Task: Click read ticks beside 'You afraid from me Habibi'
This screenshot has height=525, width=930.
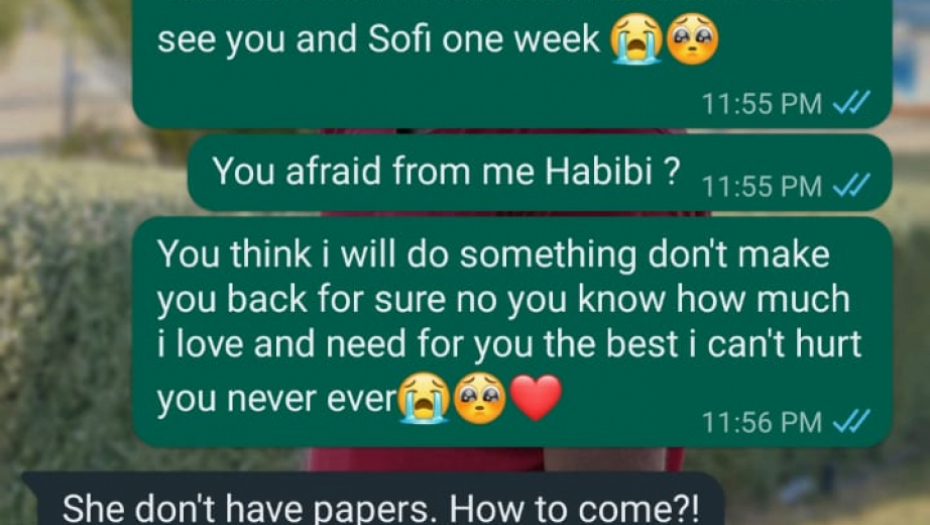Action: [x=852, y=185]
